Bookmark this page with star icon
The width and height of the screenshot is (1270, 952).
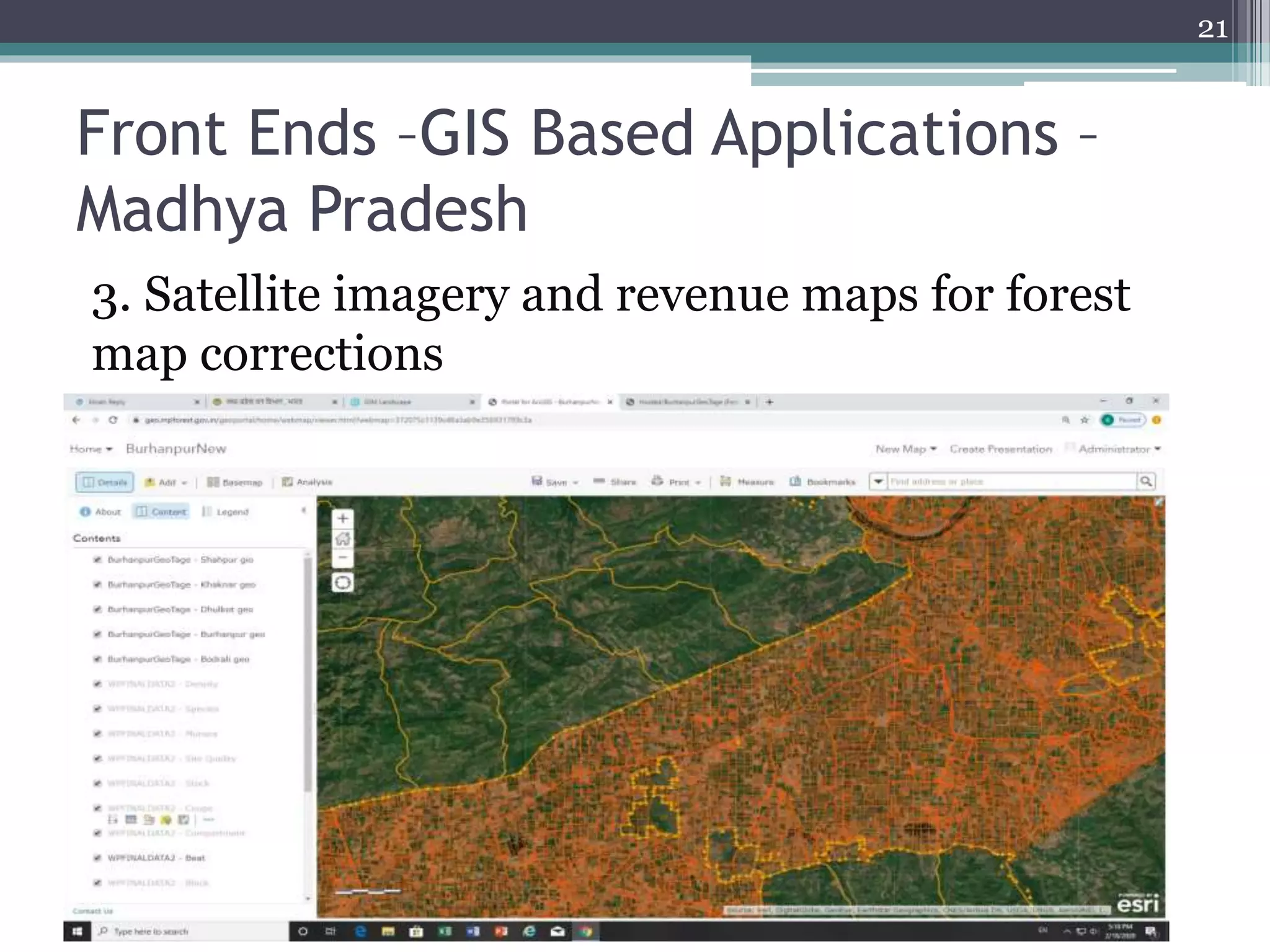pos(1085,420)
